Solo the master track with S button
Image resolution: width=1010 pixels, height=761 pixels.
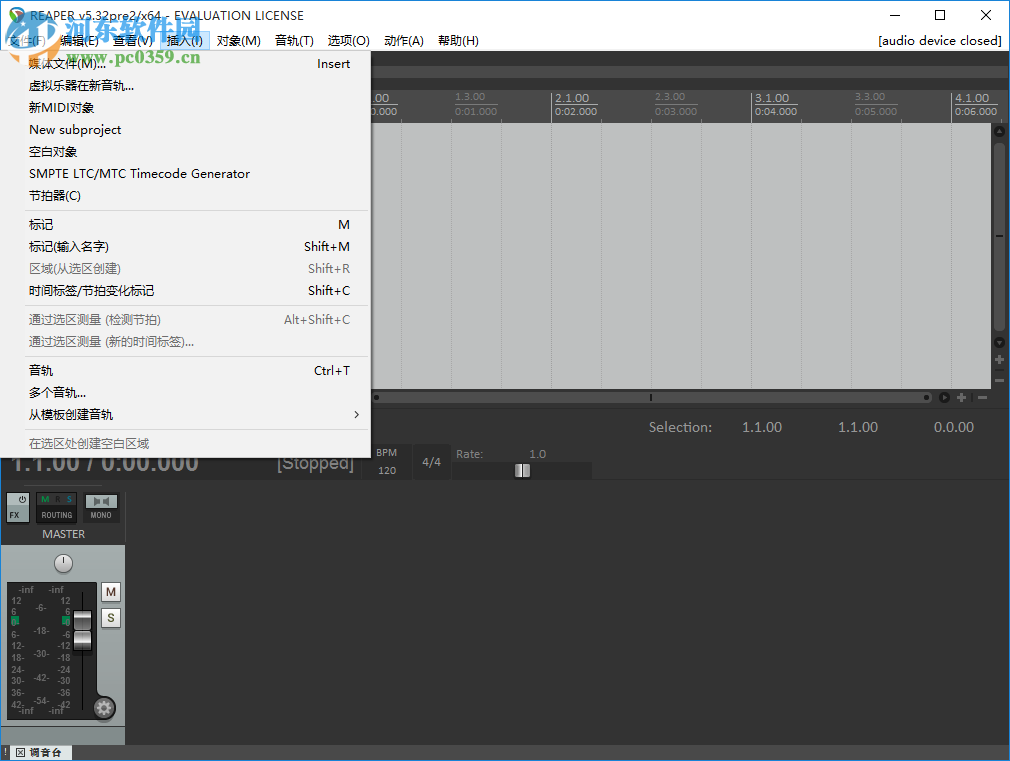111,618
